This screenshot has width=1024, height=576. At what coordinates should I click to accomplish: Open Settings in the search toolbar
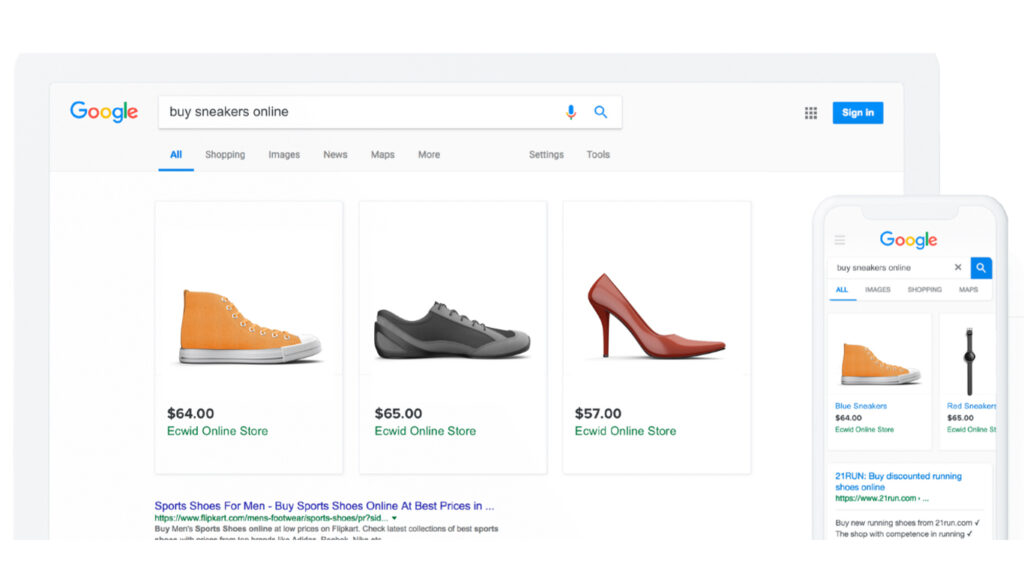coord(546,155)
